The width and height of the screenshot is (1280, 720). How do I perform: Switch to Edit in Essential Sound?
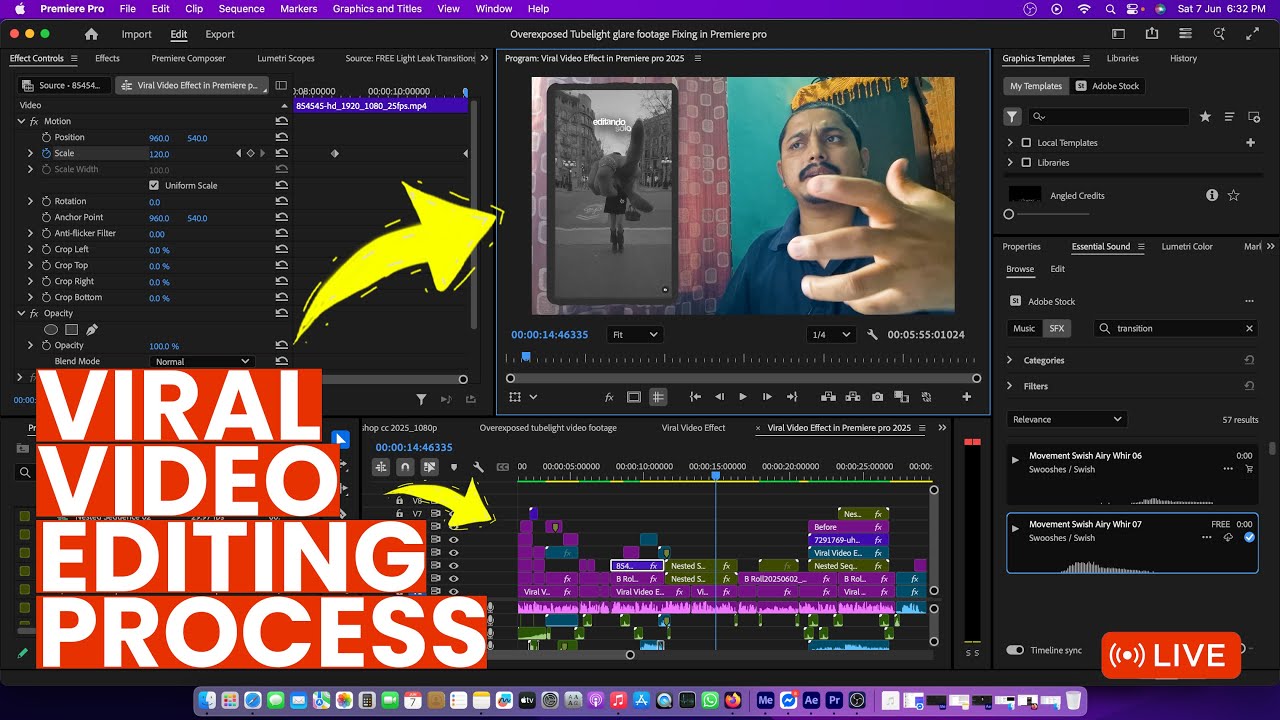pos(1057,269)
